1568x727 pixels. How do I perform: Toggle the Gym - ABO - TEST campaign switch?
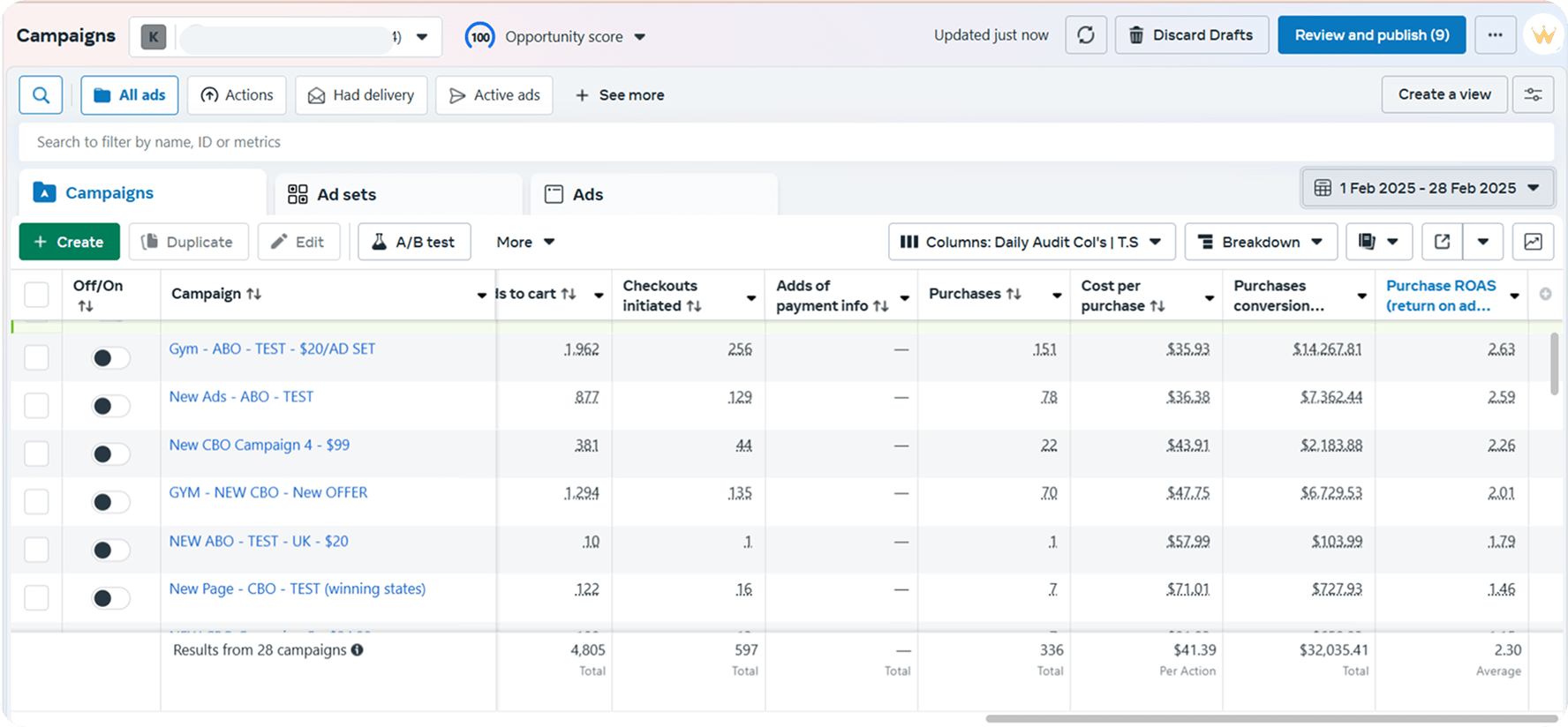coord(110,357)
